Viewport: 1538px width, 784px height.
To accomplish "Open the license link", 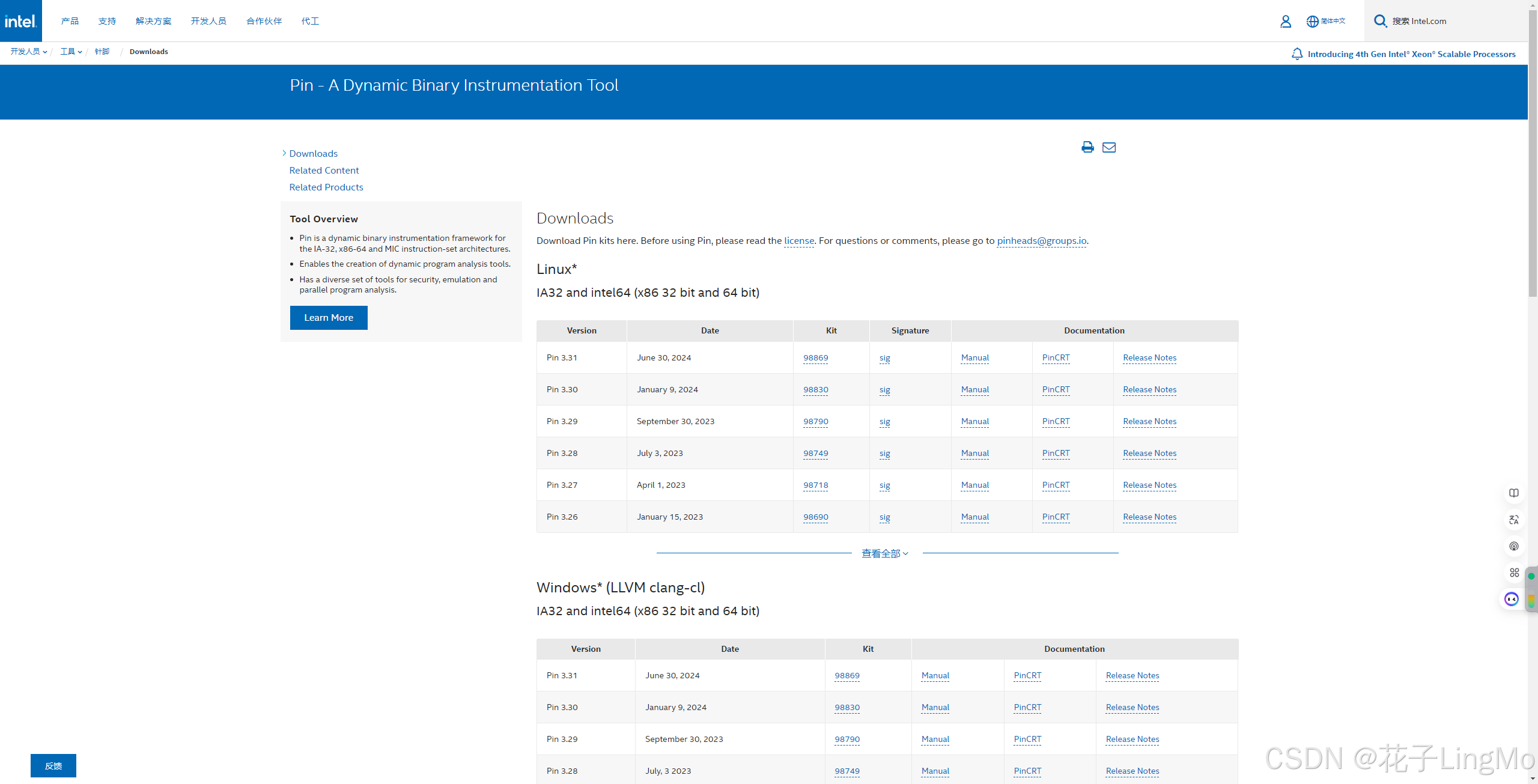I will coord(799,241).
